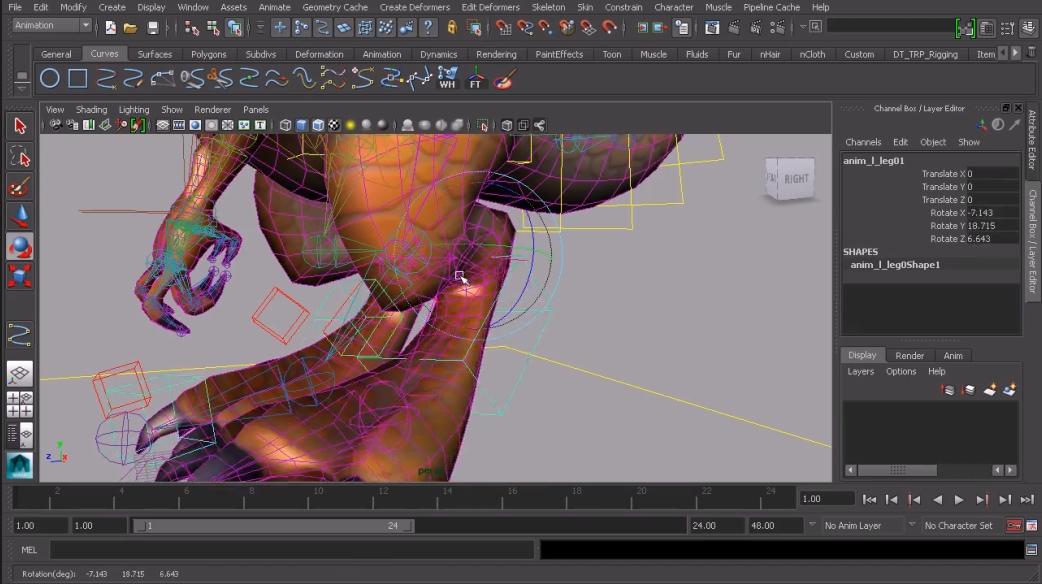Image resolution: width=1042 pixels, height=584 pixels.
Task: Activate the Rotate tool sphere icon
Action: tap(19, 247)
